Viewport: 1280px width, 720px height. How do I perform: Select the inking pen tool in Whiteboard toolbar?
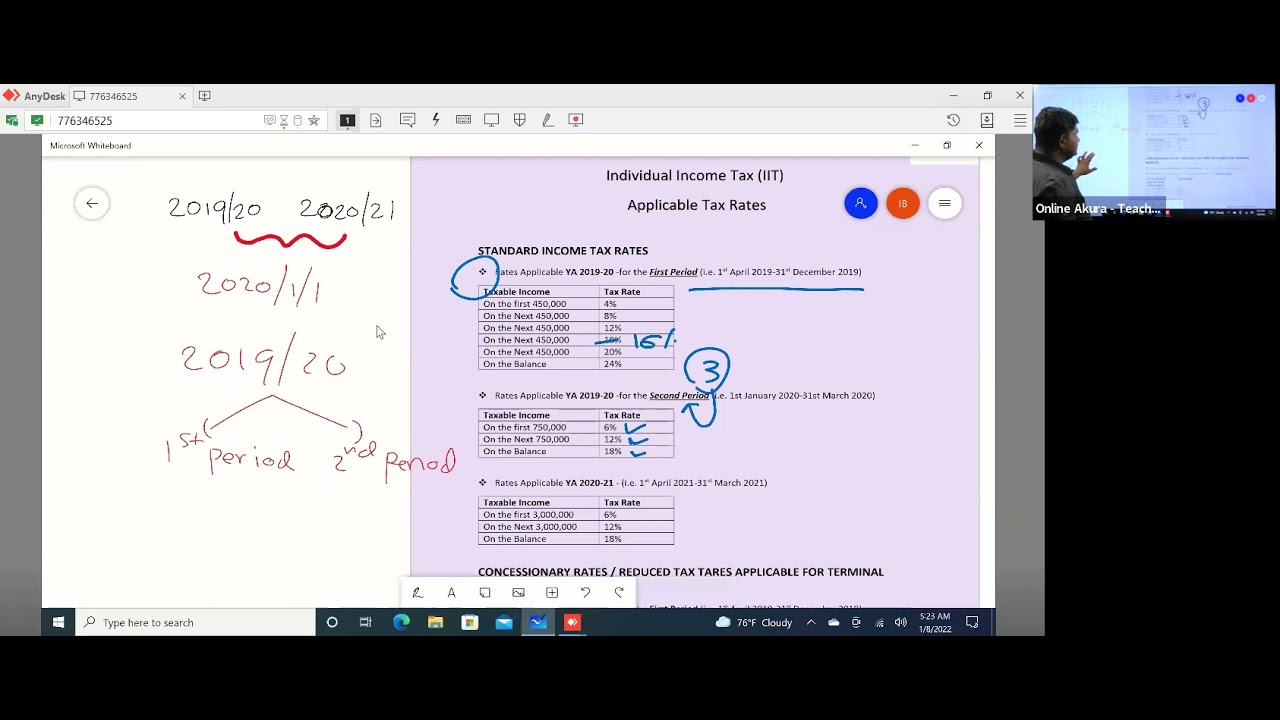417,593
